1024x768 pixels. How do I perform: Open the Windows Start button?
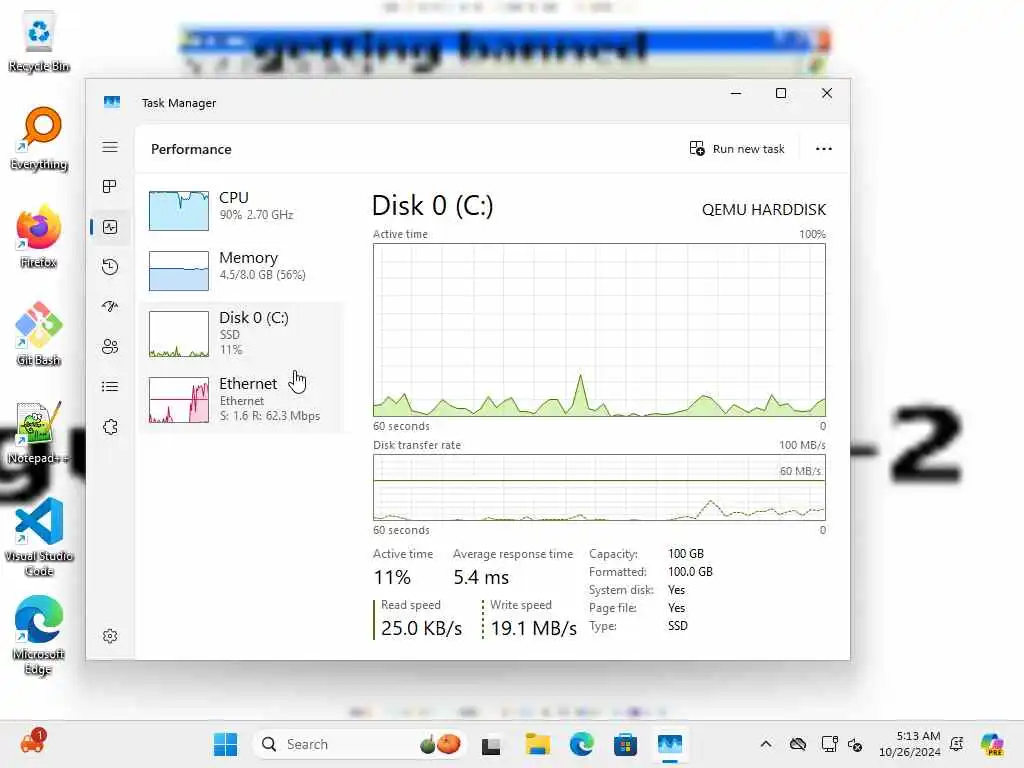pyautogui.click(x=225, y=744)
